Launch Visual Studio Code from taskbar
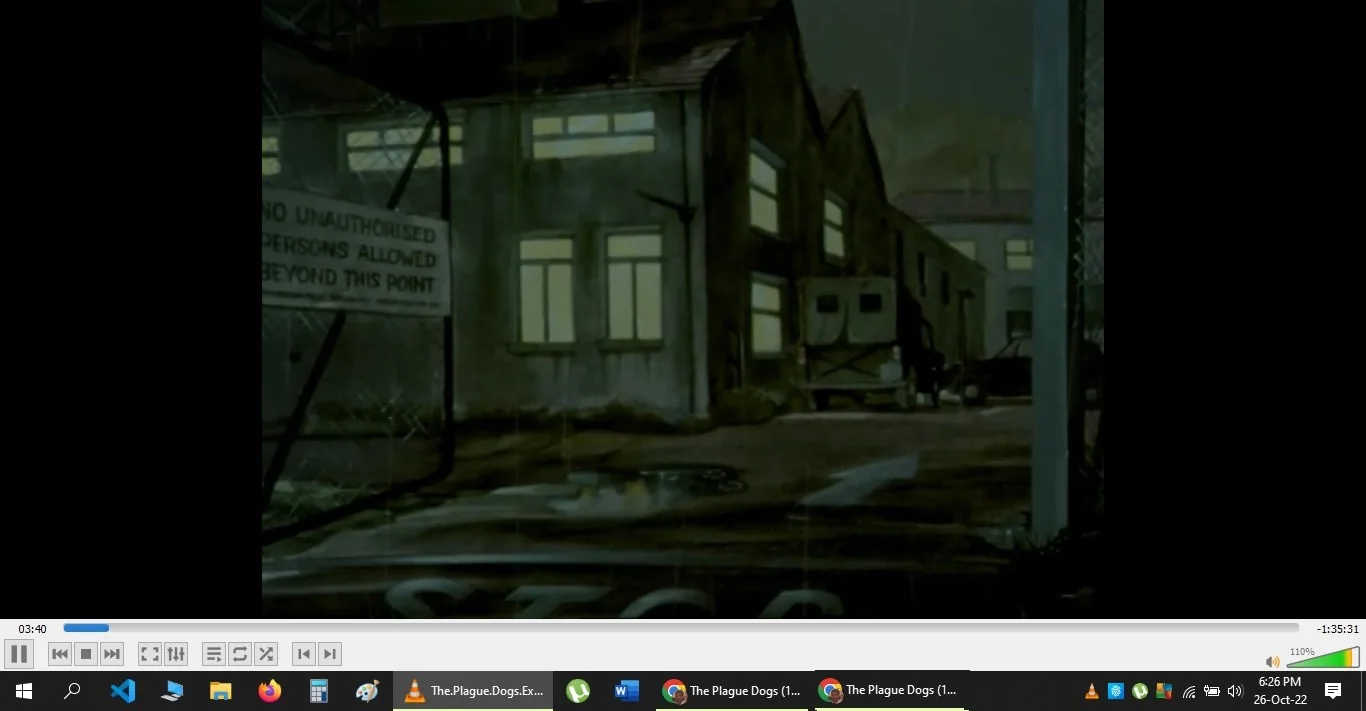1366x711 pixels. (122, 691)
